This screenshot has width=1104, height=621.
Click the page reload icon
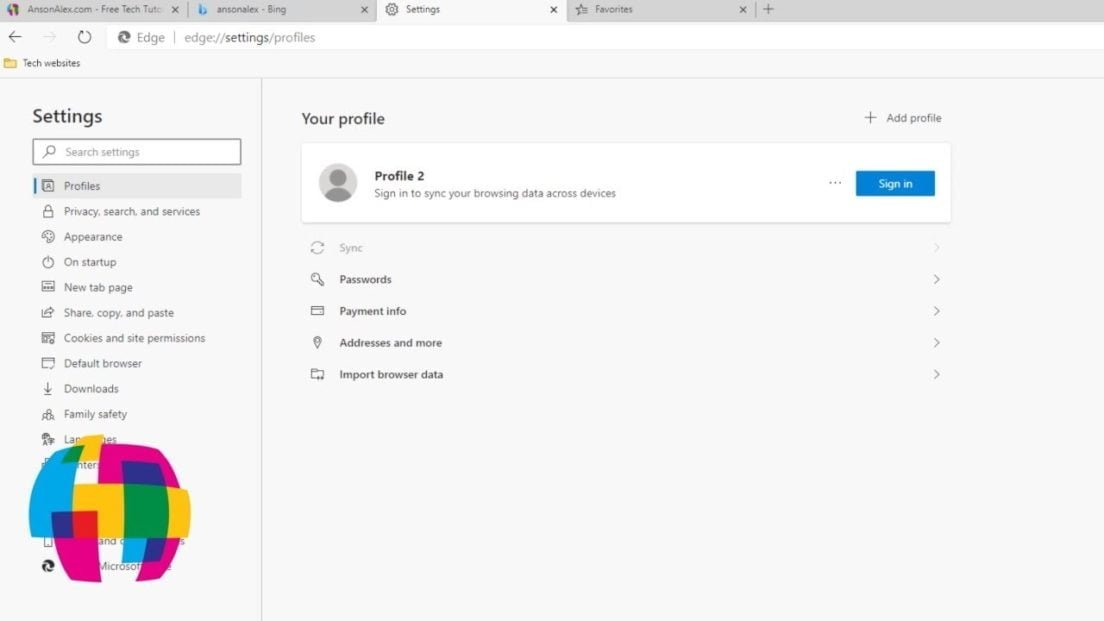(84, 36)
